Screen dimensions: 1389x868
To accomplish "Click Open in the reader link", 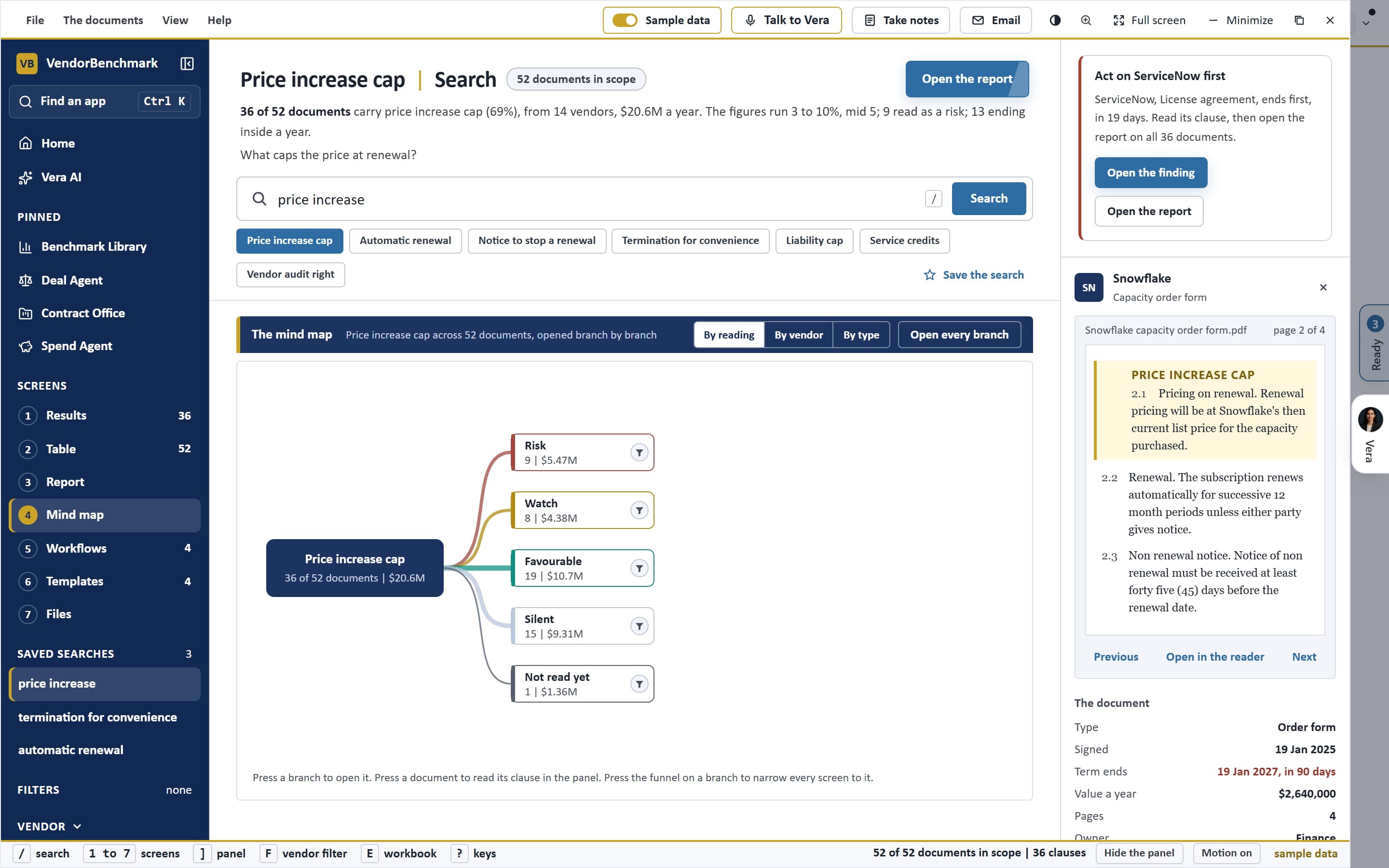I will (1214, 657).
